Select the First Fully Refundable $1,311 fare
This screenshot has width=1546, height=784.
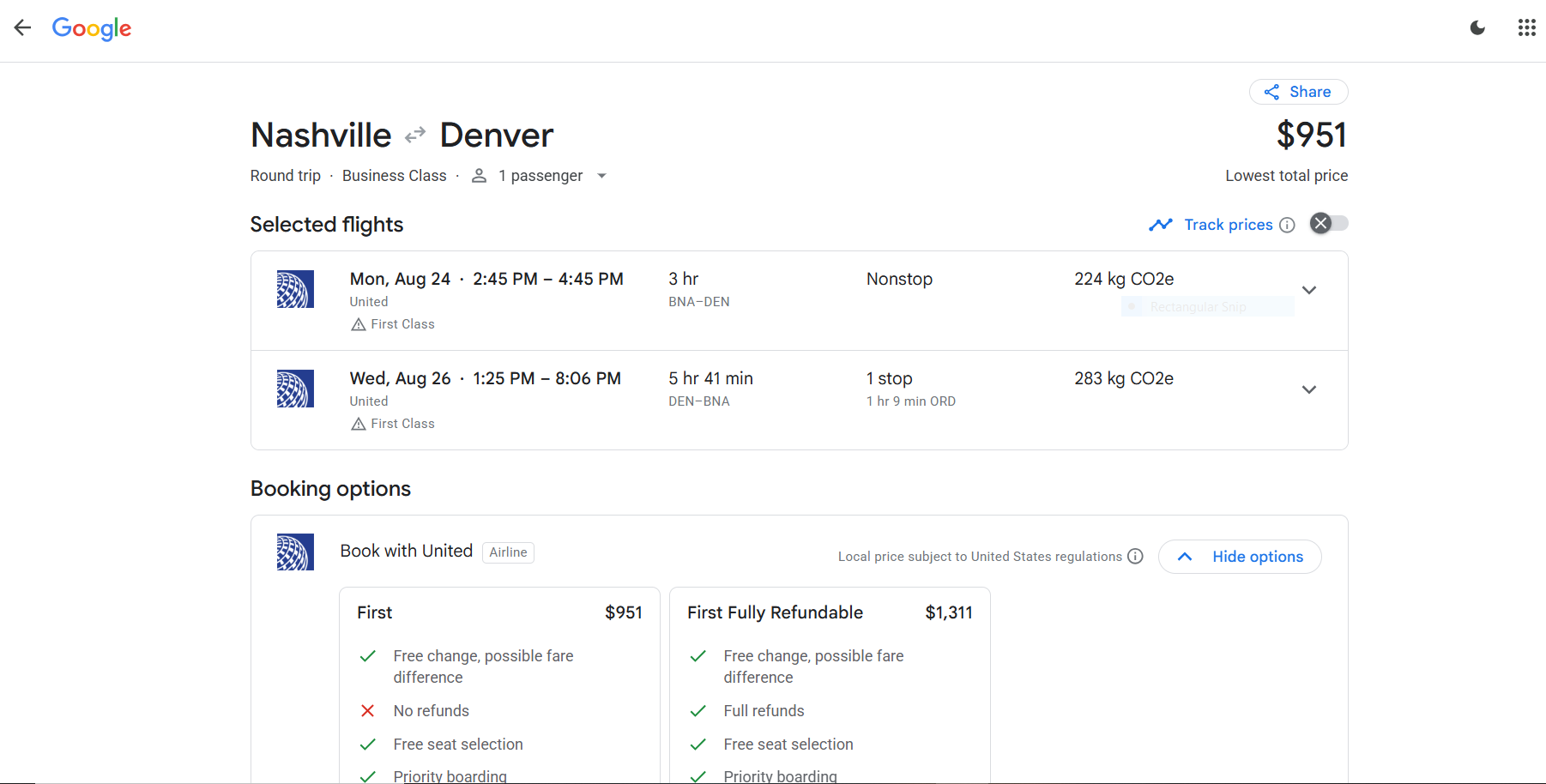(x=830, y=685)
